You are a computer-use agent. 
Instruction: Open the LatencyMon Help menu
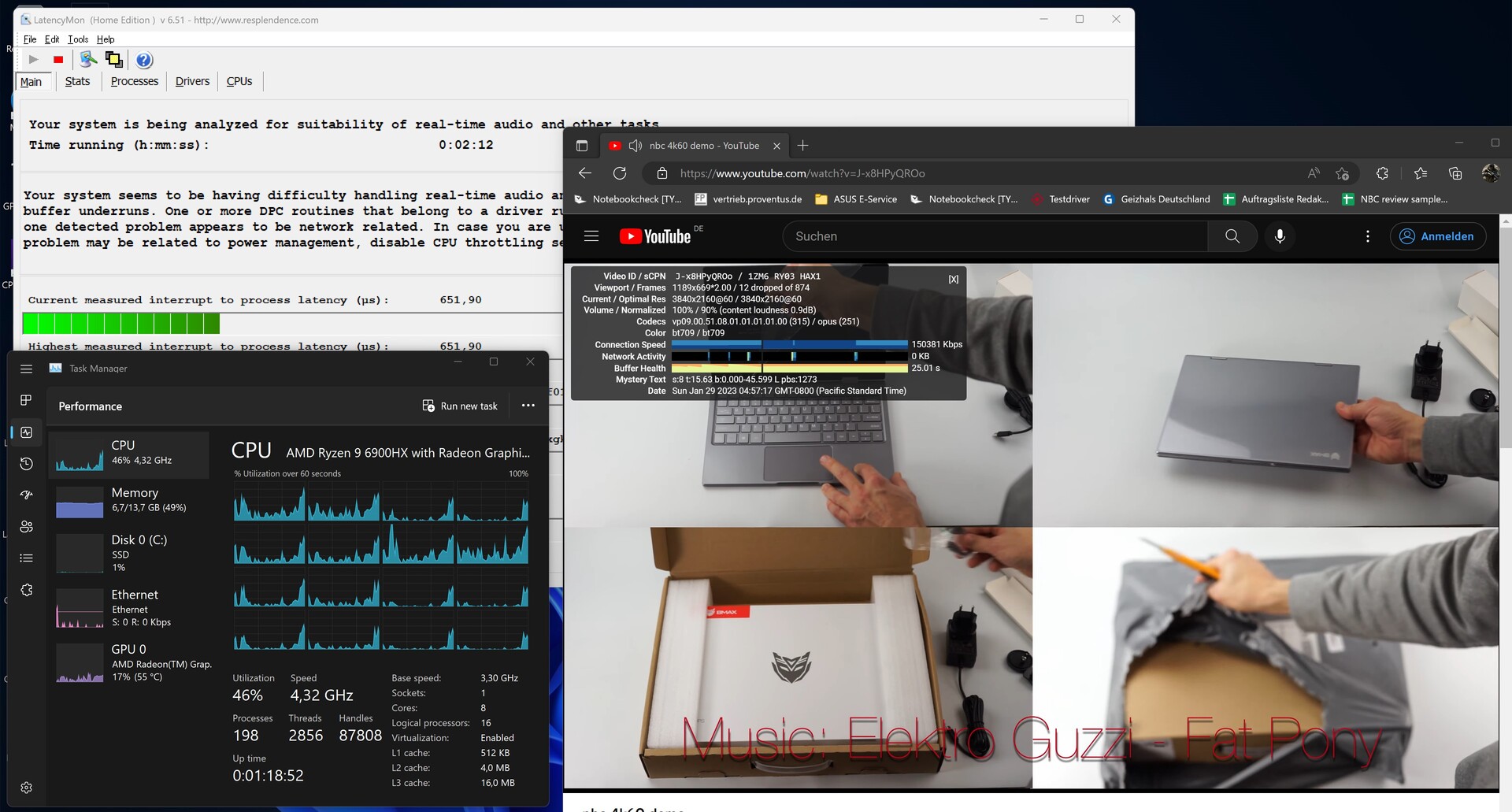click(x=106, y=39)
